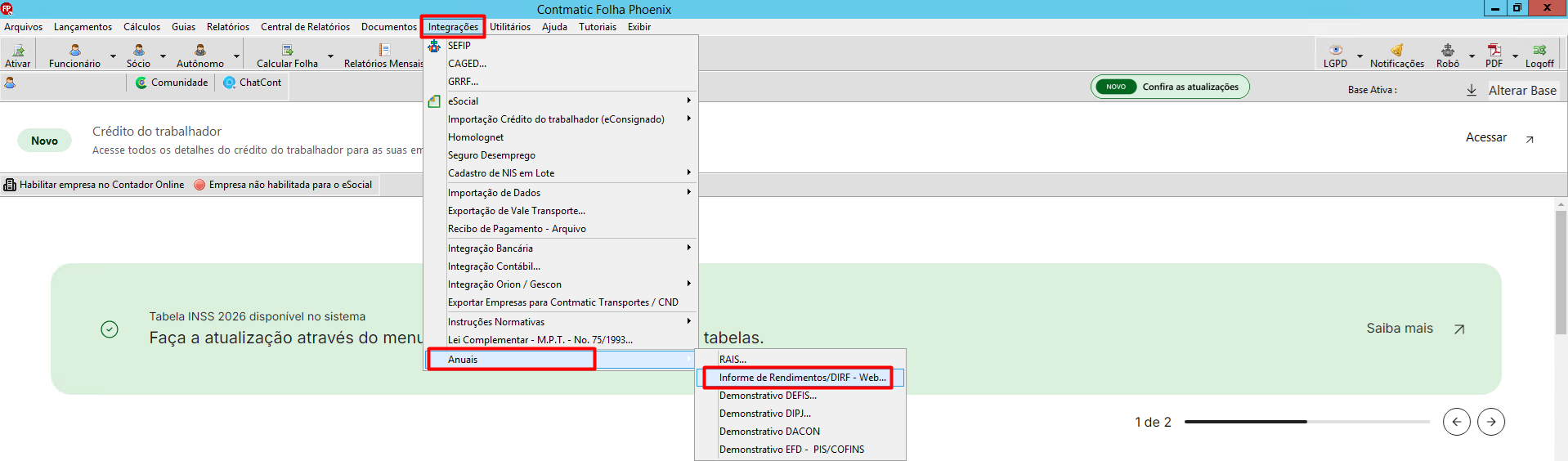The image size is (1568, 461).
Task: Click the carousel progress bar
Action: (x=1306, y=422)
